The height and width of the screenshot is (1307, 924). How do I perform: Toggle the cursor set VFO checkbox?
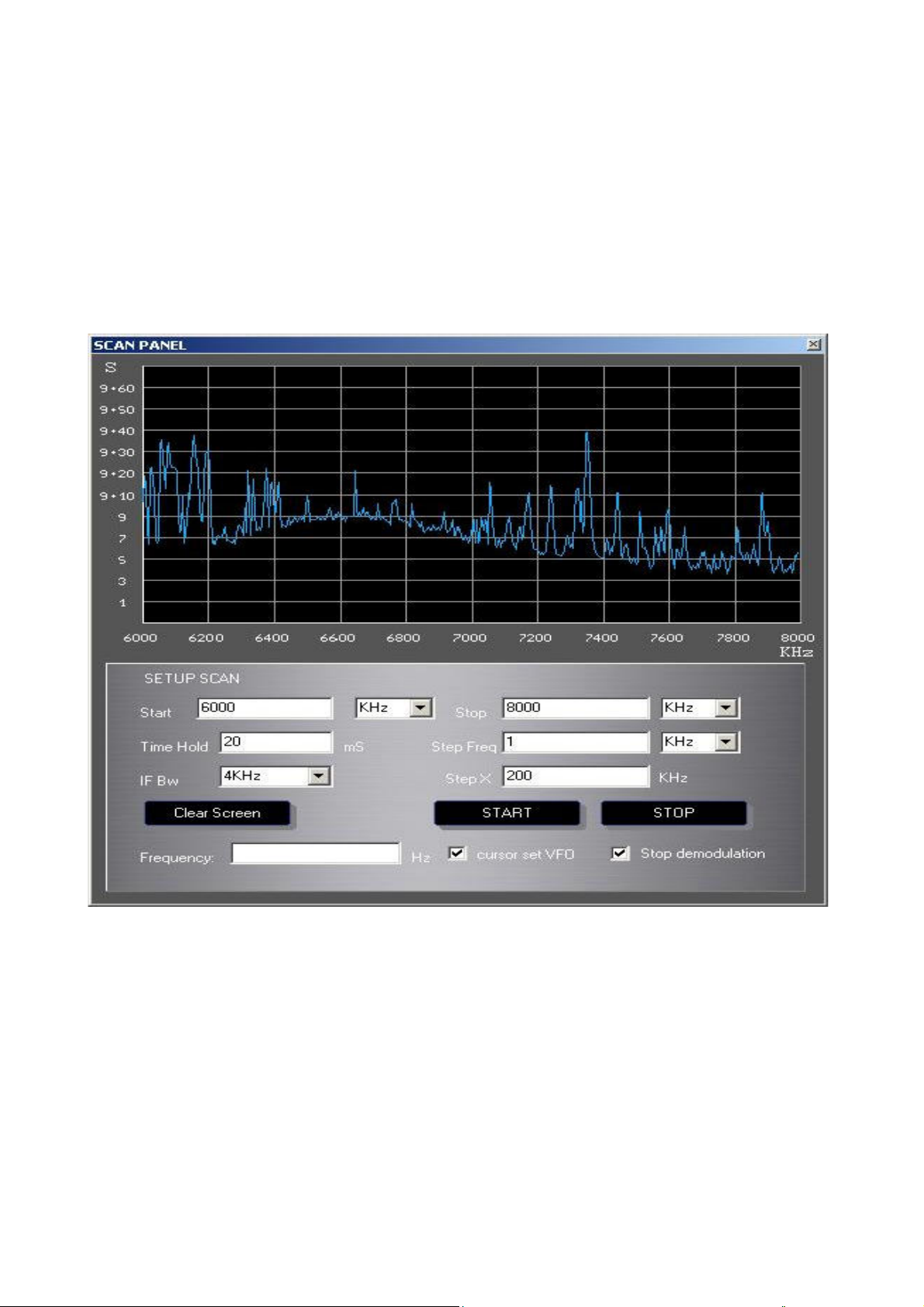tap(458, 854)
